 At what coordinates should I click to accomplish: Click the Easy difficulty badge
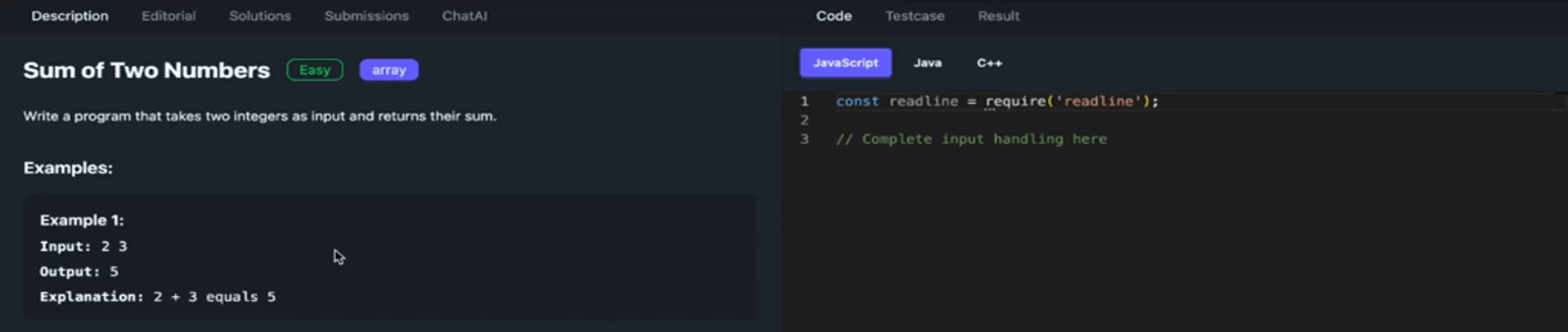coord(315,70)
